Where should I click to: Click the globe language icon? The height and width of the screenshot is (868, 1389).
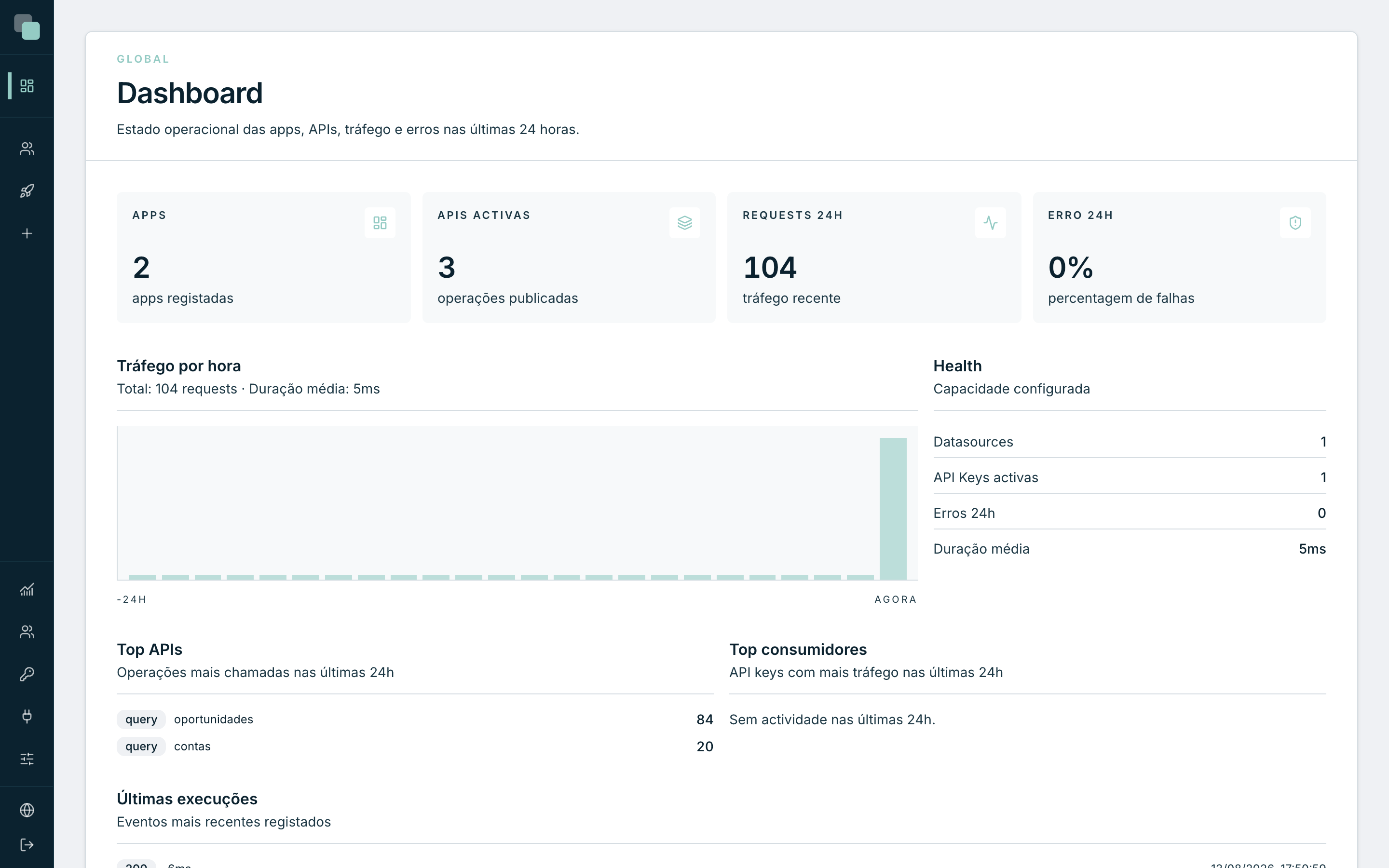(27, 810)
